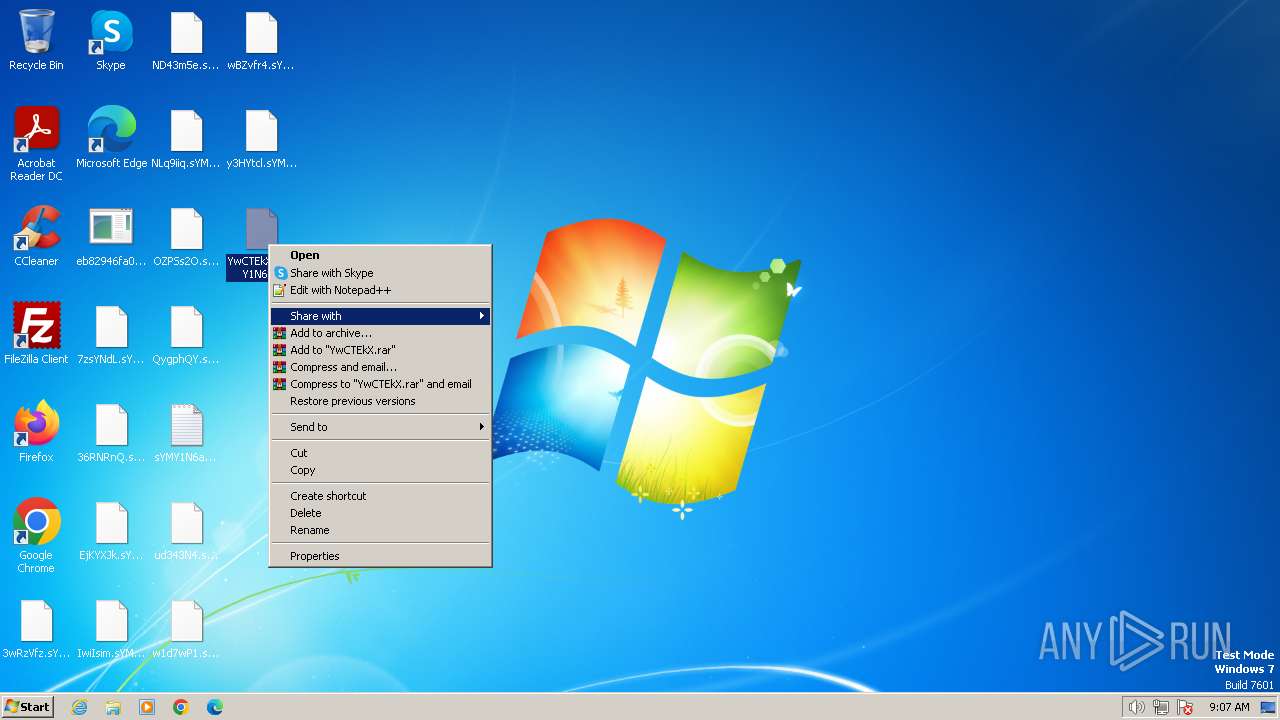Choose Restore previous versions
The height and width of the screenshot is (720, 1280).
(380, 401)
